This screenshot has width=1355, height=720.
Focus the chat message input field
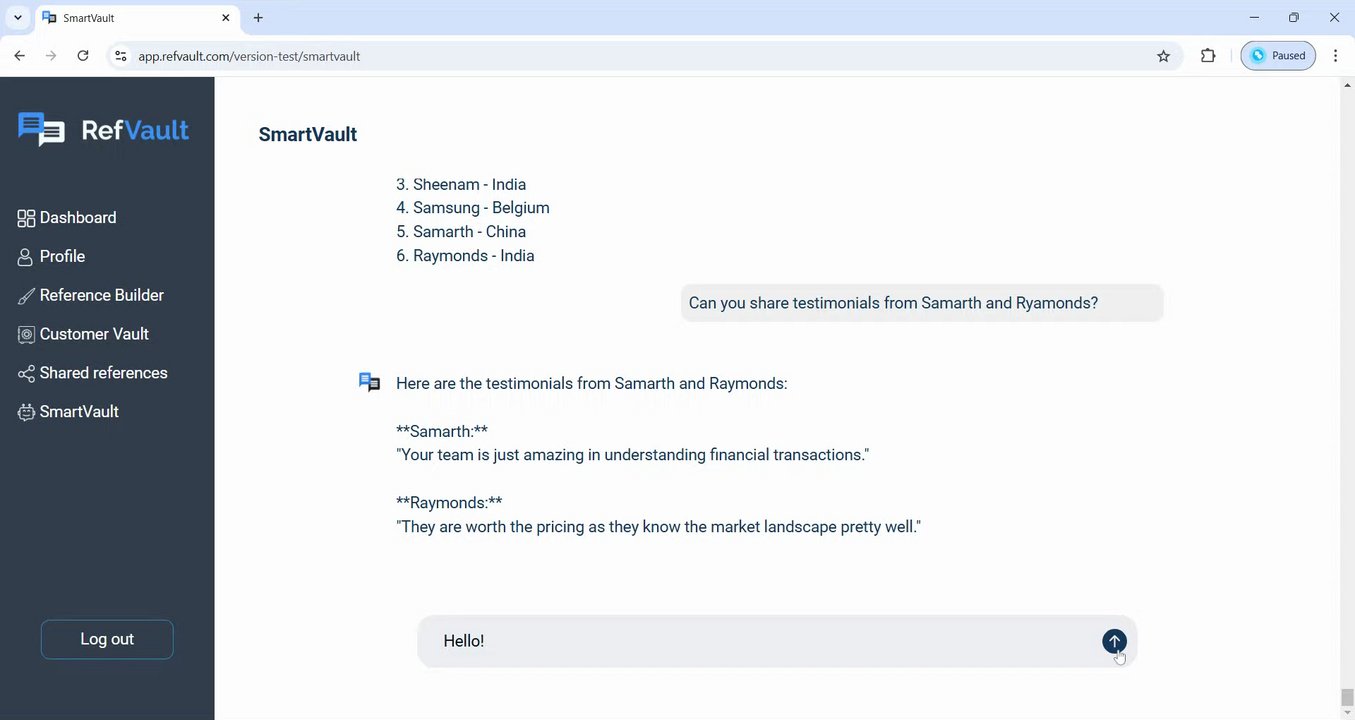click(x=777, y=641)
